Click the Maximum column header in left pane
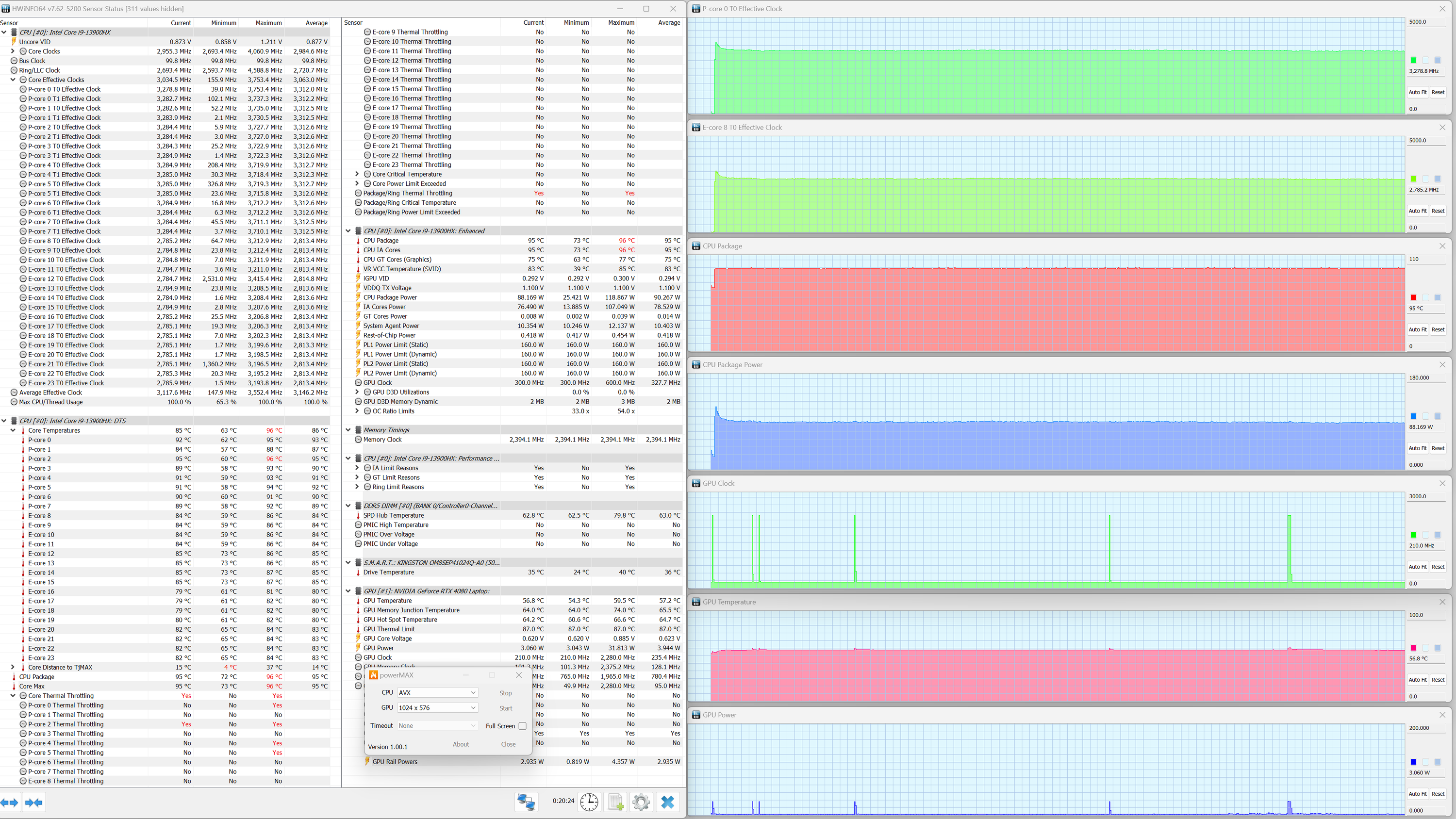This screenshot has height=819, width=1456. click(x=268, y=23)
